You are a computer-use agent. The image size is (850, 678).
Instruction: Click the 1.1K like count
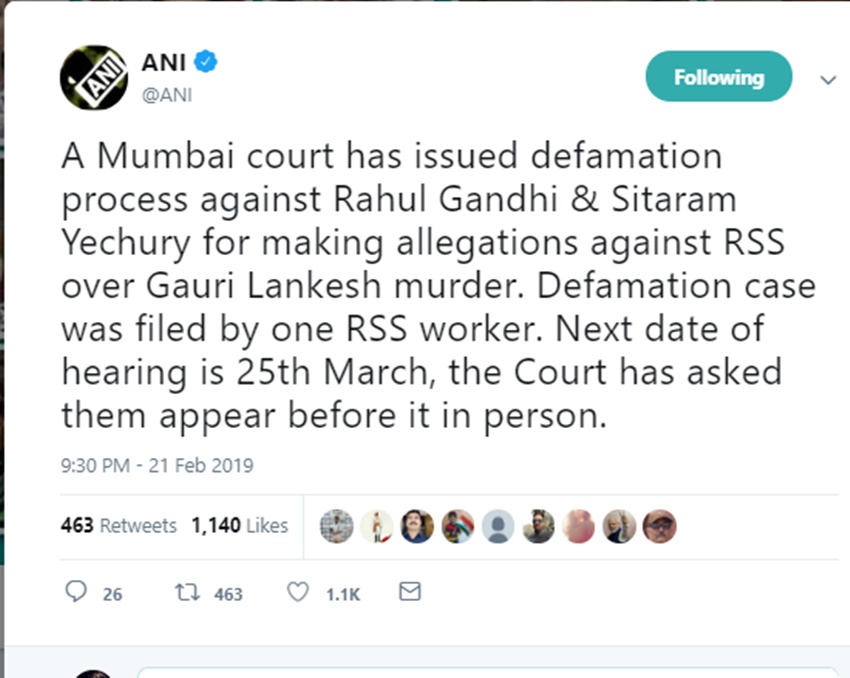tap(342, 594)
